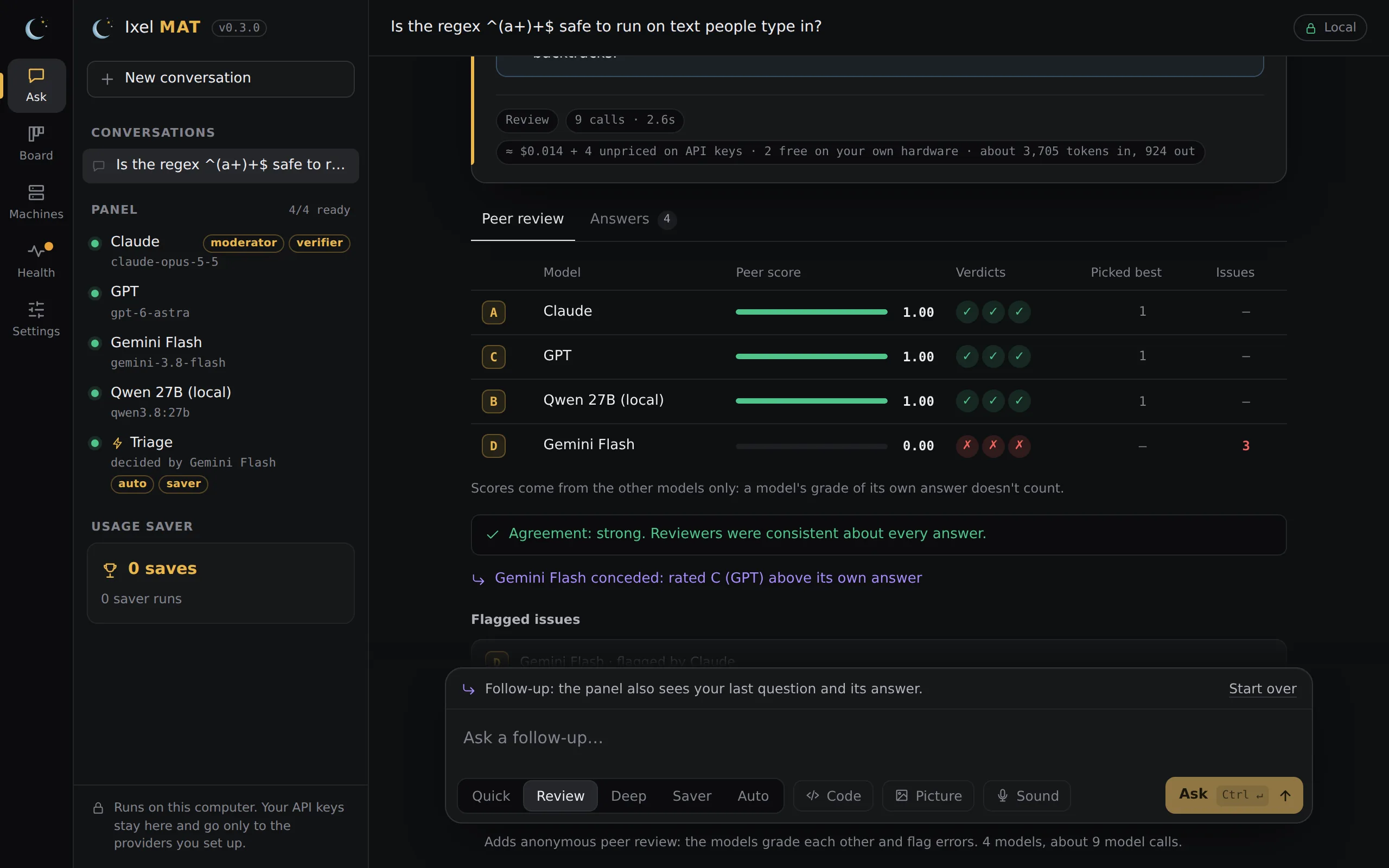Click the trophy icon by 0 saves

pos(110,570)
